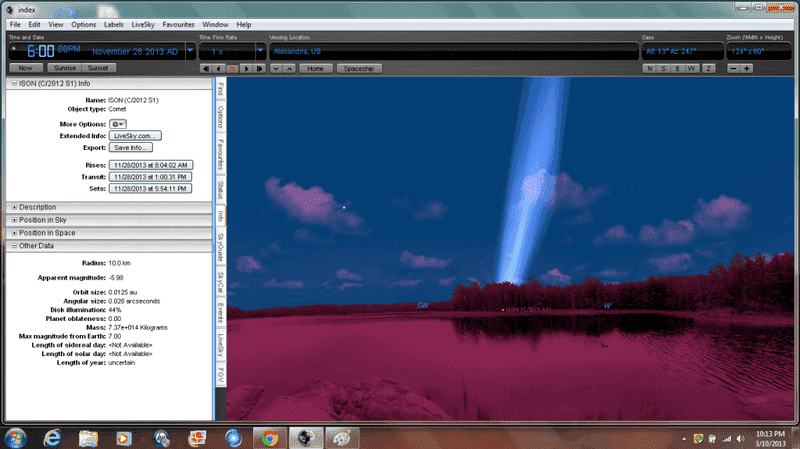
Task: Turn gaze to West with W button
Action: tap(692, 68)
